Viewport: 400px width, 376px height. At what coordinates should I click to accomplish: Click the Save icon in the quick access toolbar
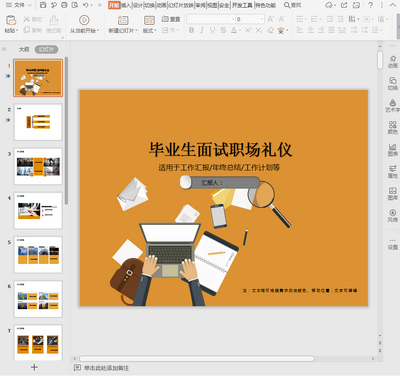[43, 5]
